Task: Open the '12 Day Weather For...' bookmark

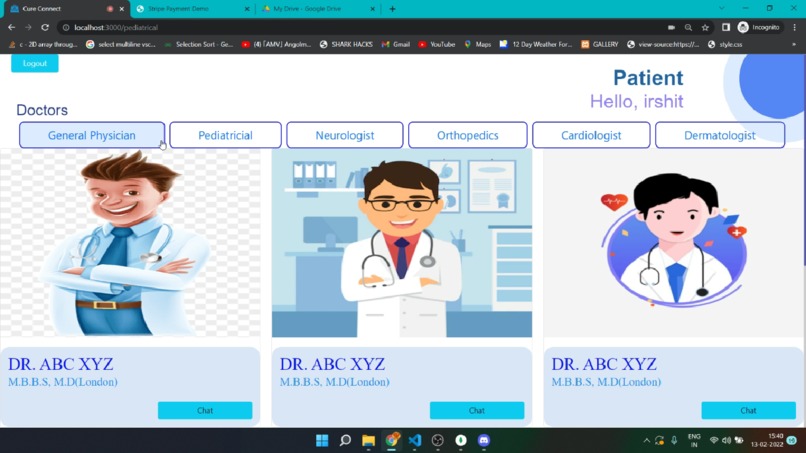Action: pyautogui.click(x=536, y=44)
